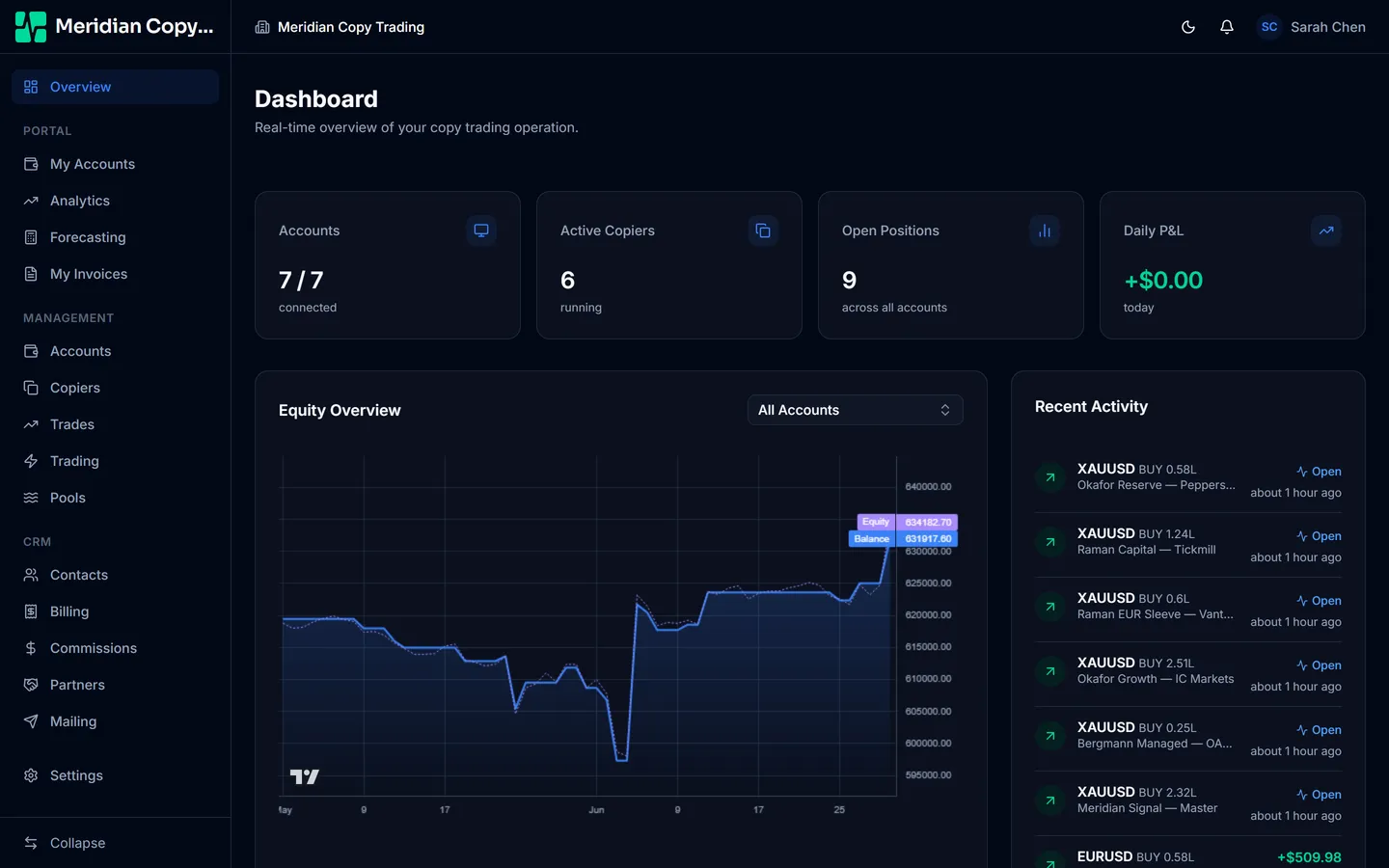Viewport: 1389px width, 868px height.
Task: Select Overview in the sidebar
Action: pos(116,87)
